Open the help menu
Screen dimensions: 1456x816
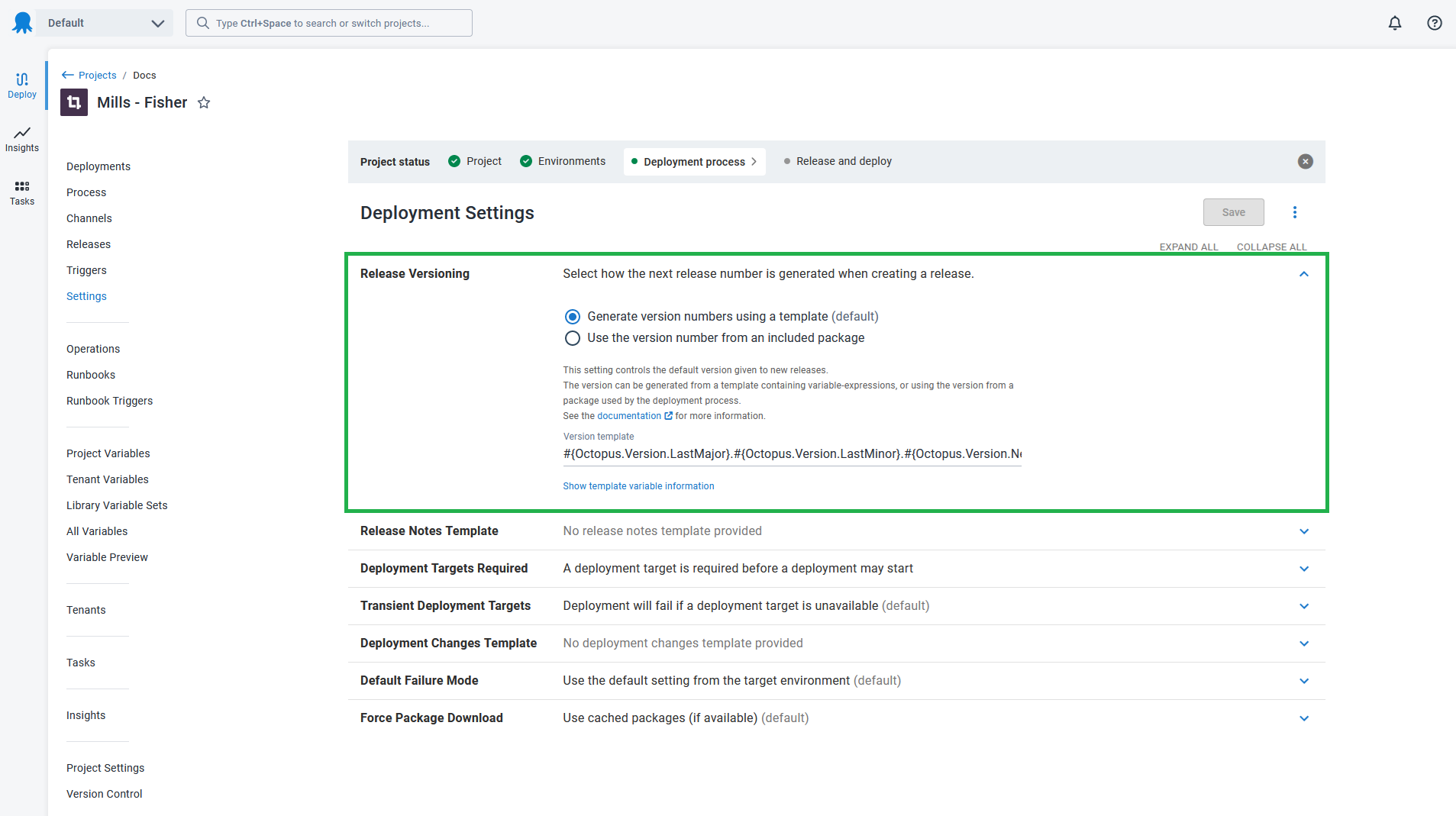(1435, 23)
